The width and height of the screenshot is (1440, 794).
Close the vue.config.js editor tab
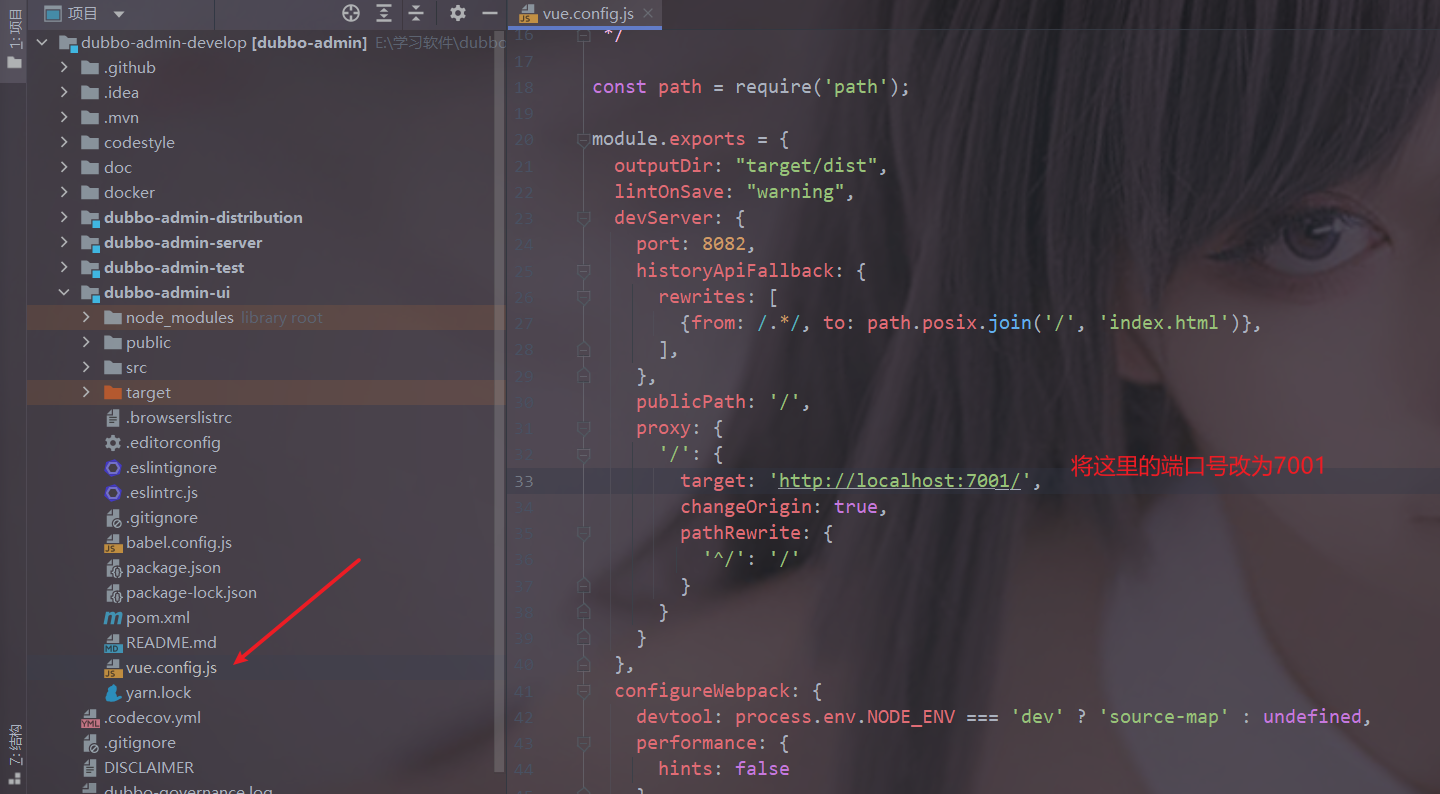point(648,13)
